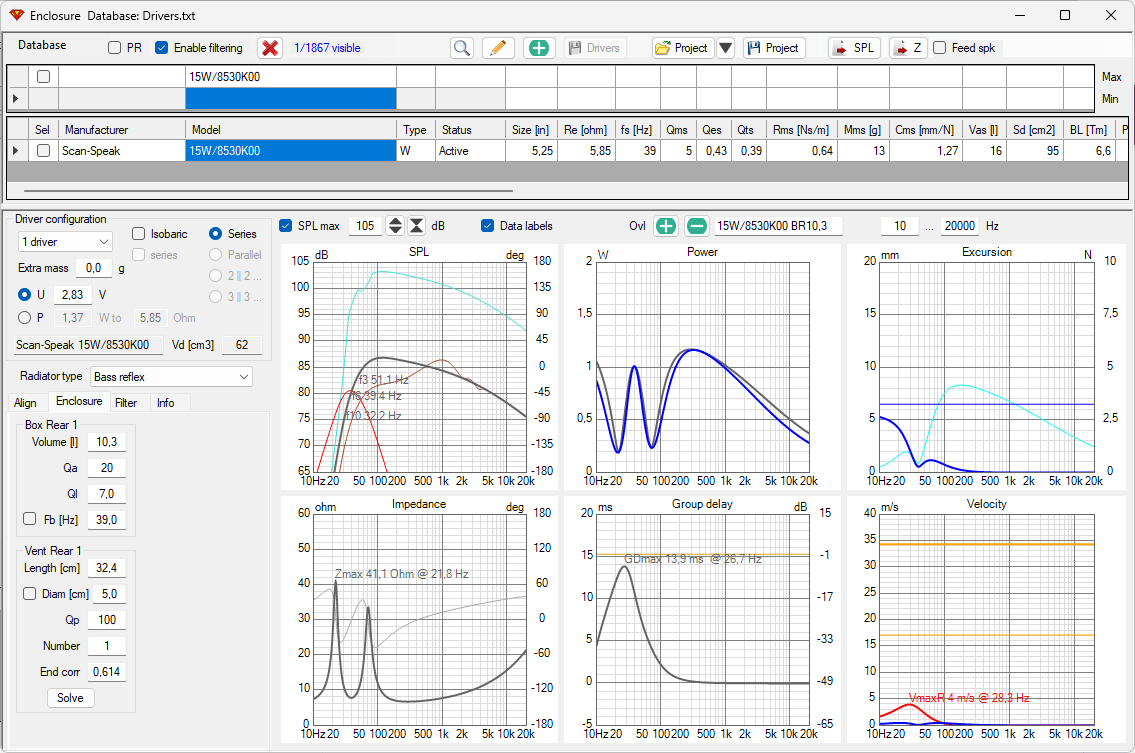Disable the Enable filtering checkbox
Screen dimensions: 1135x753
pos(161,48)
